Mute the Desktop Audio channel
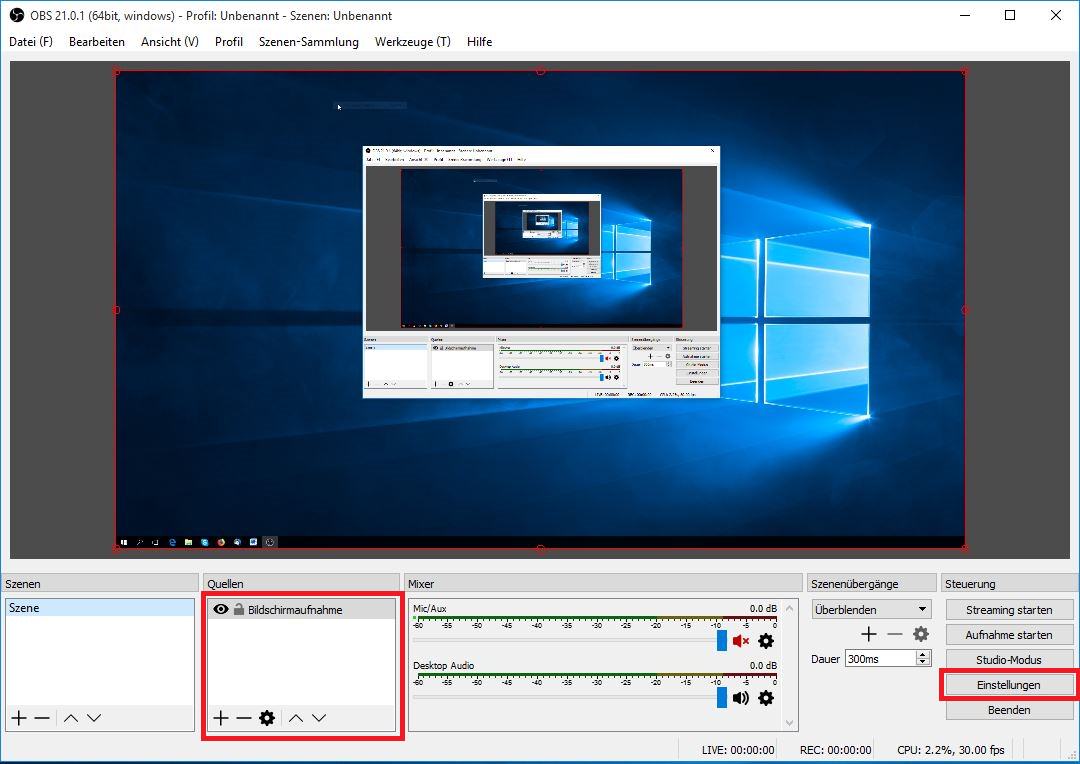Image resolution: width=1080 pixels, height=764 pixels. [x=740, y=698]
